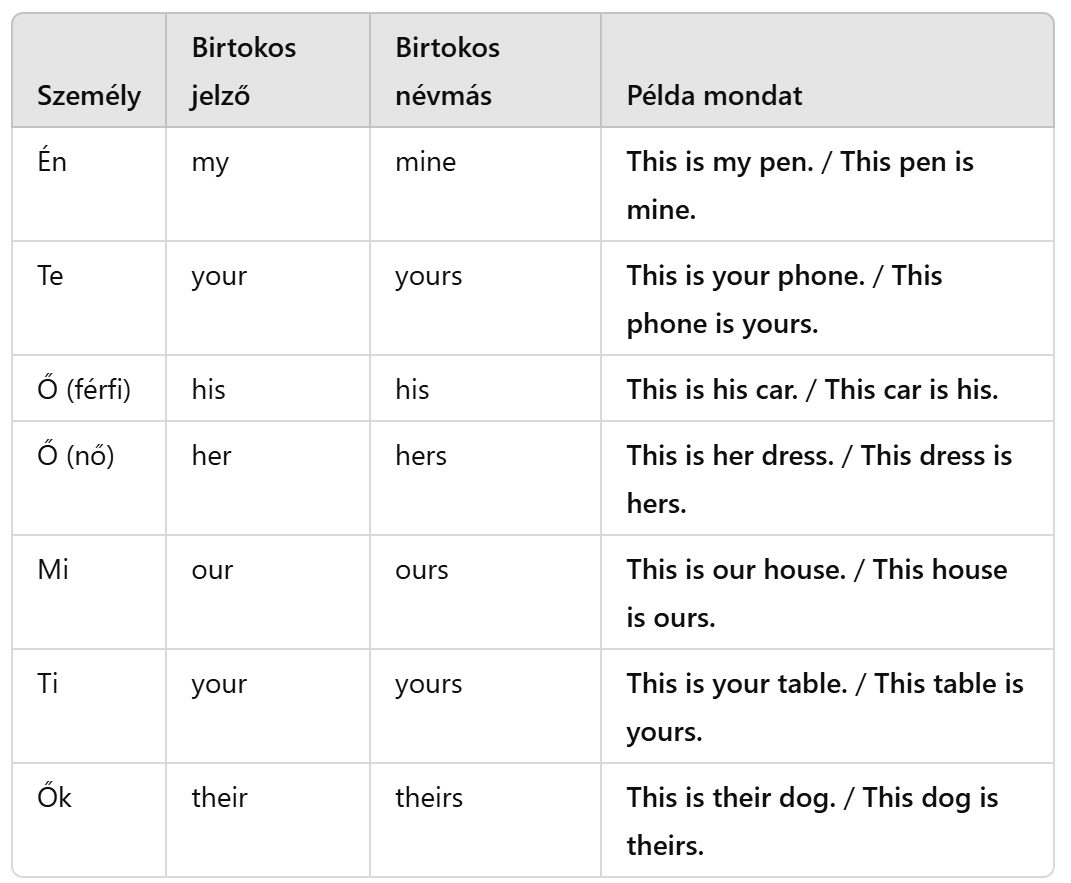Screen dimensions: 1071x883
Task: Select the "her" cell in Birtokos jelző column
Action: click(x=211, y=456)
